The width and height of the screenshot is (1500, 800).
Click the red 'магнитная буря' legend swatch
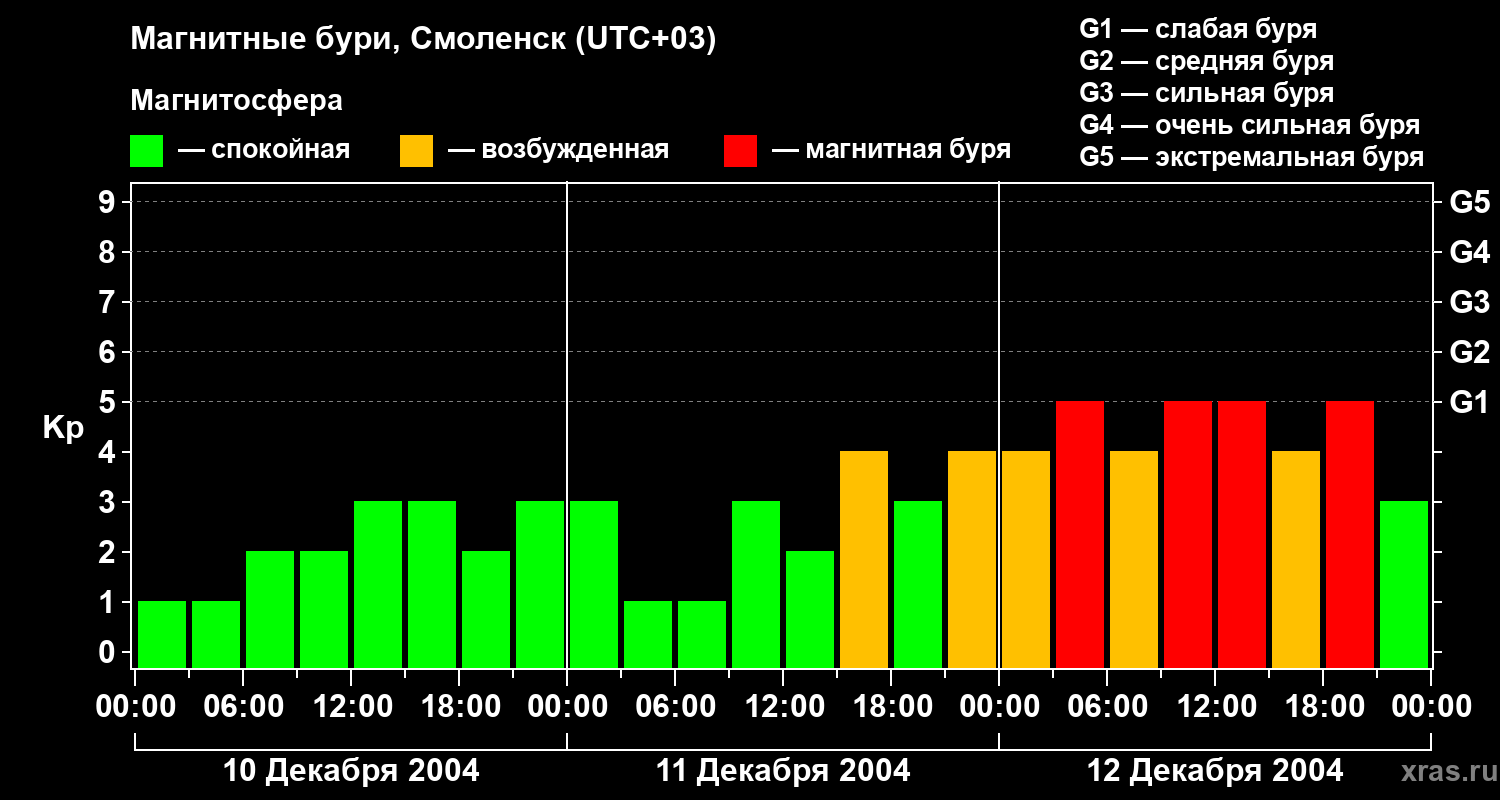(740, 151)
